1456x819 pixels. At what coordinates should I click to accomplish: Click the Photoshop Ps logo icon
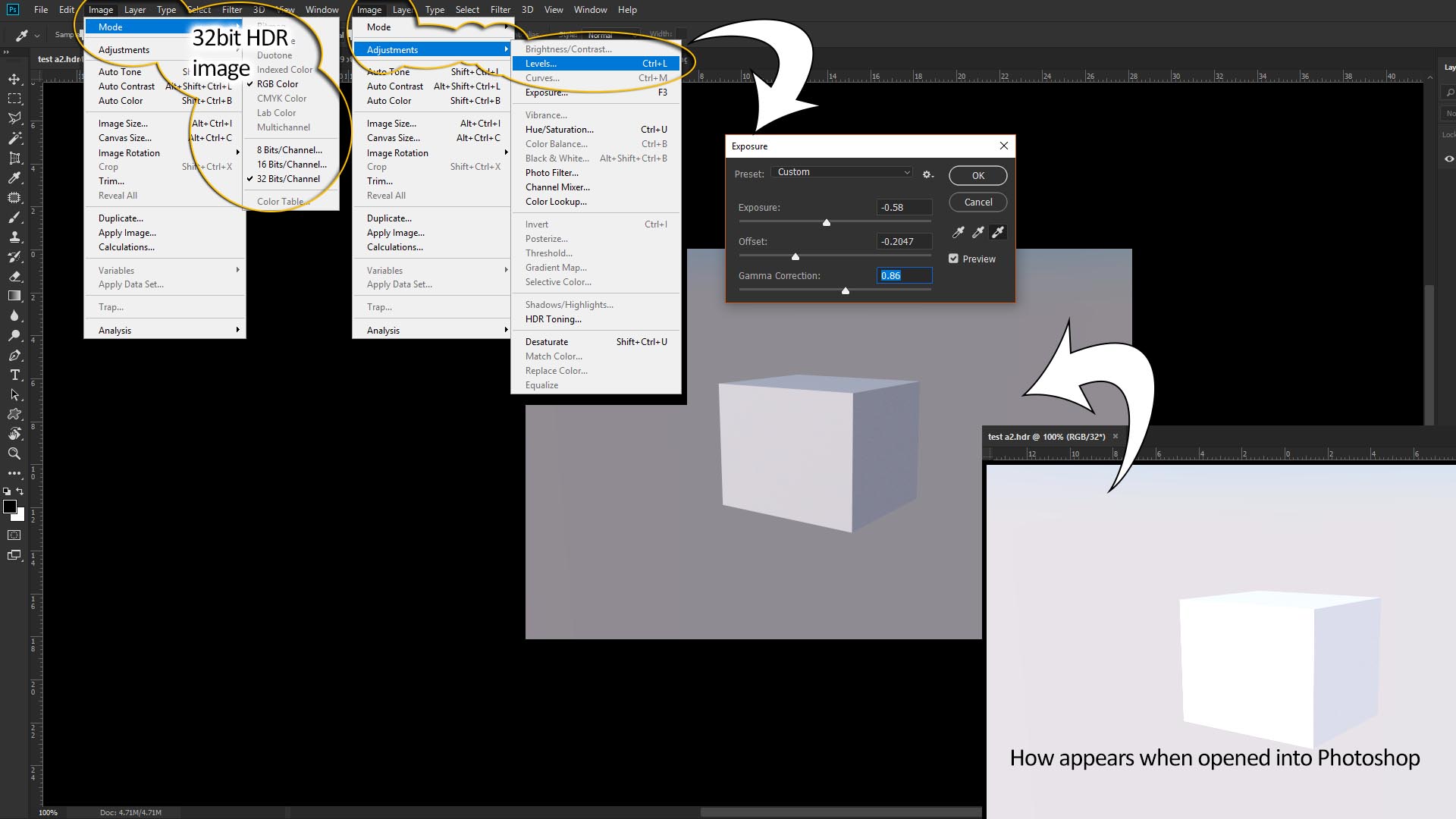point(13,9)
